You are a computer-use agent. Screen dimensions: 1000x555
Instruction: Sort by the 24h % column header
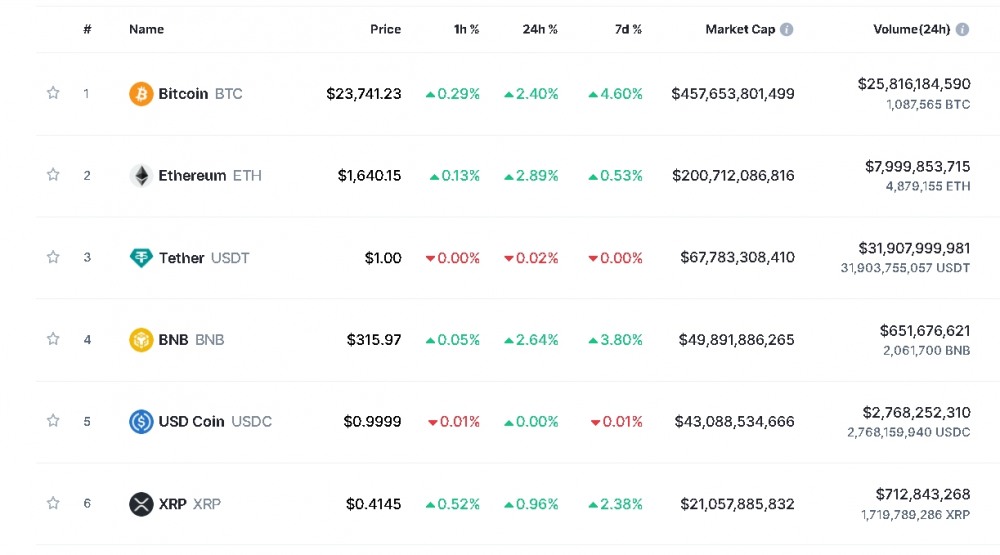click(540, 29)
